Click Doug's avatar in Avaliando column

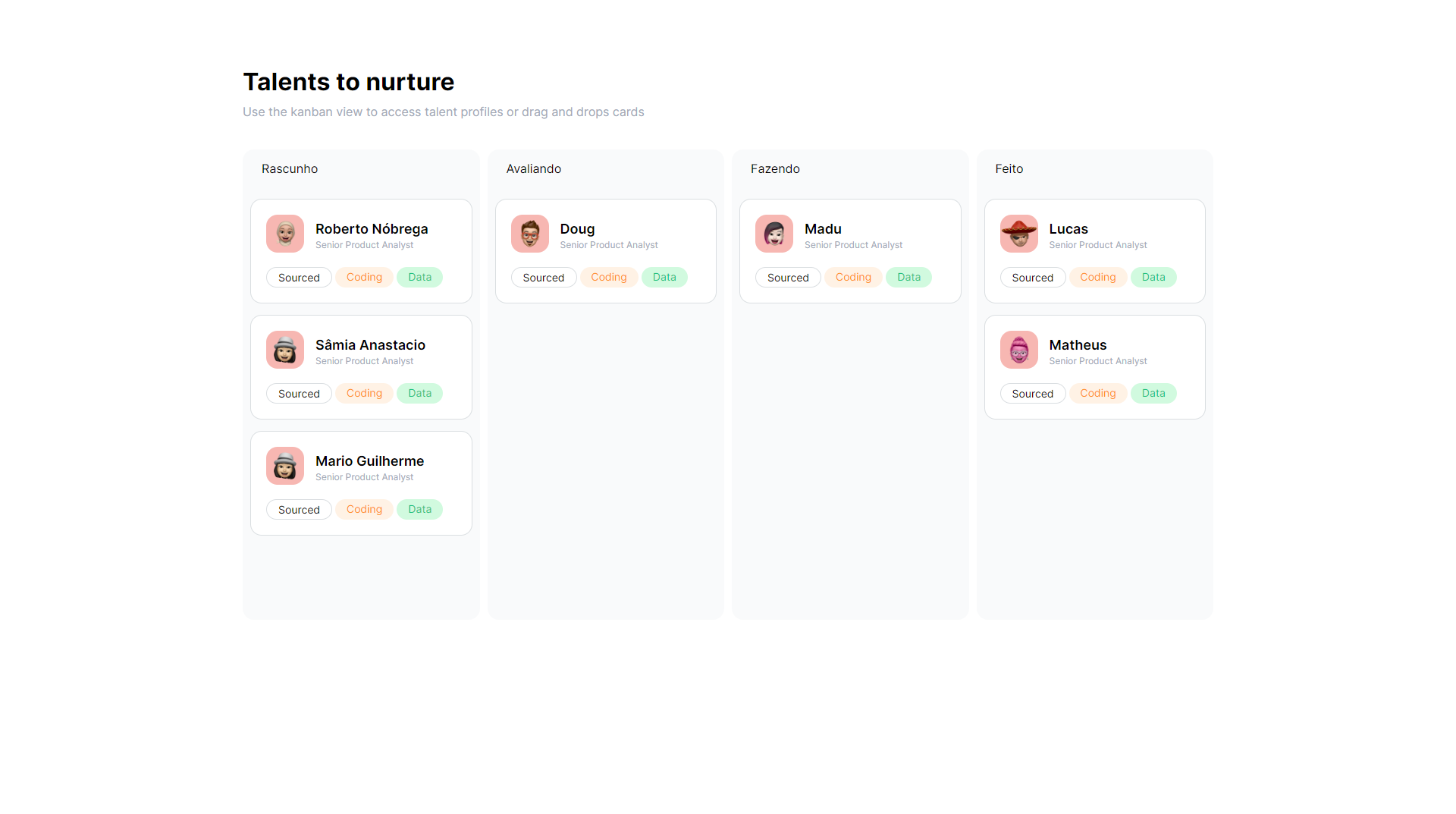pyautogui.click(x=529, y=234)
